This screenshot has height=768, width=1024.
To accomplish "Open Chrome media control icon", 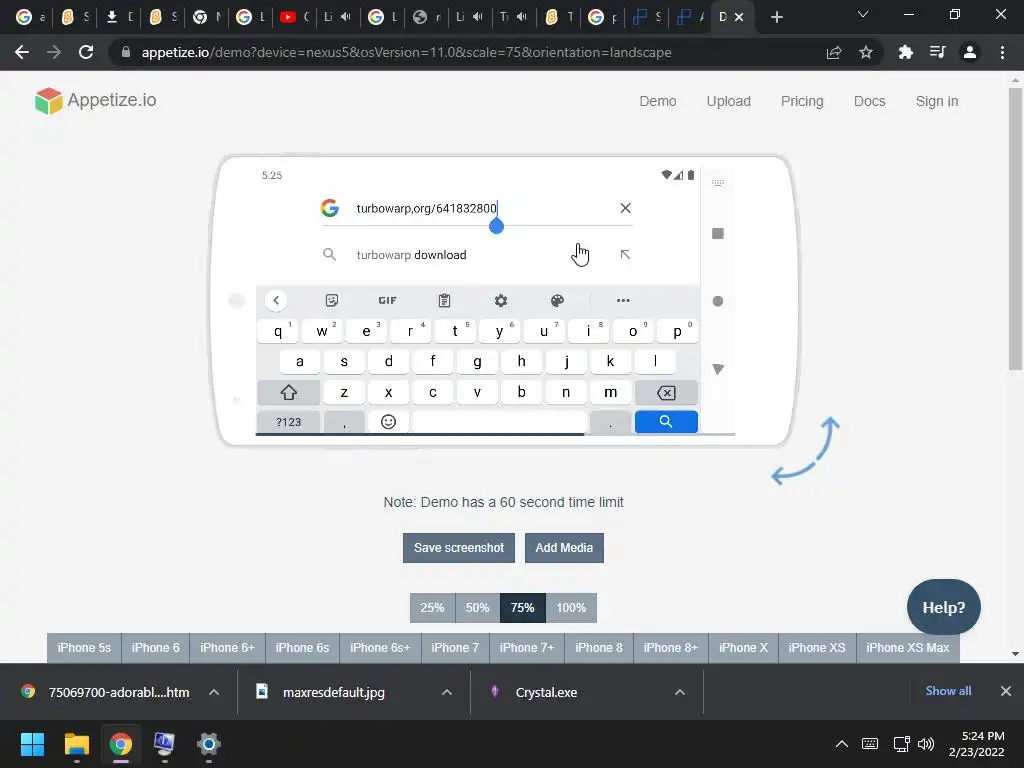I will point(937,52).
